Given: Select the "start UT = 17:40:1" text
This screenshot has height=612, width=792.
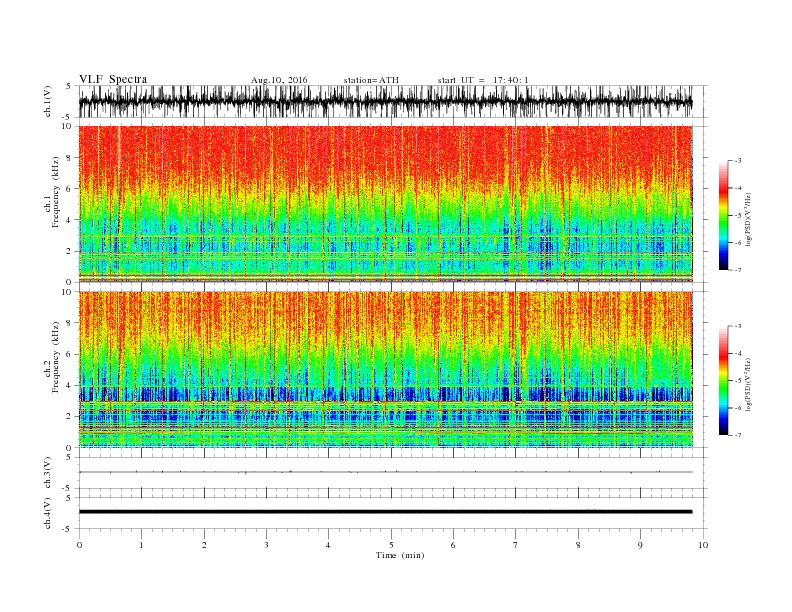Looking at the screenshot, I should click(483, 80).
